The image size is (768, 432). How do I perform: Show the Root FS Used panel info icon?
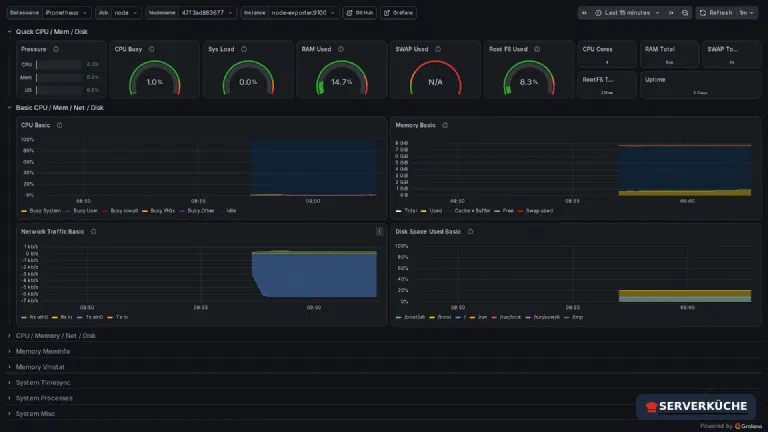click(x=537, y=49)
